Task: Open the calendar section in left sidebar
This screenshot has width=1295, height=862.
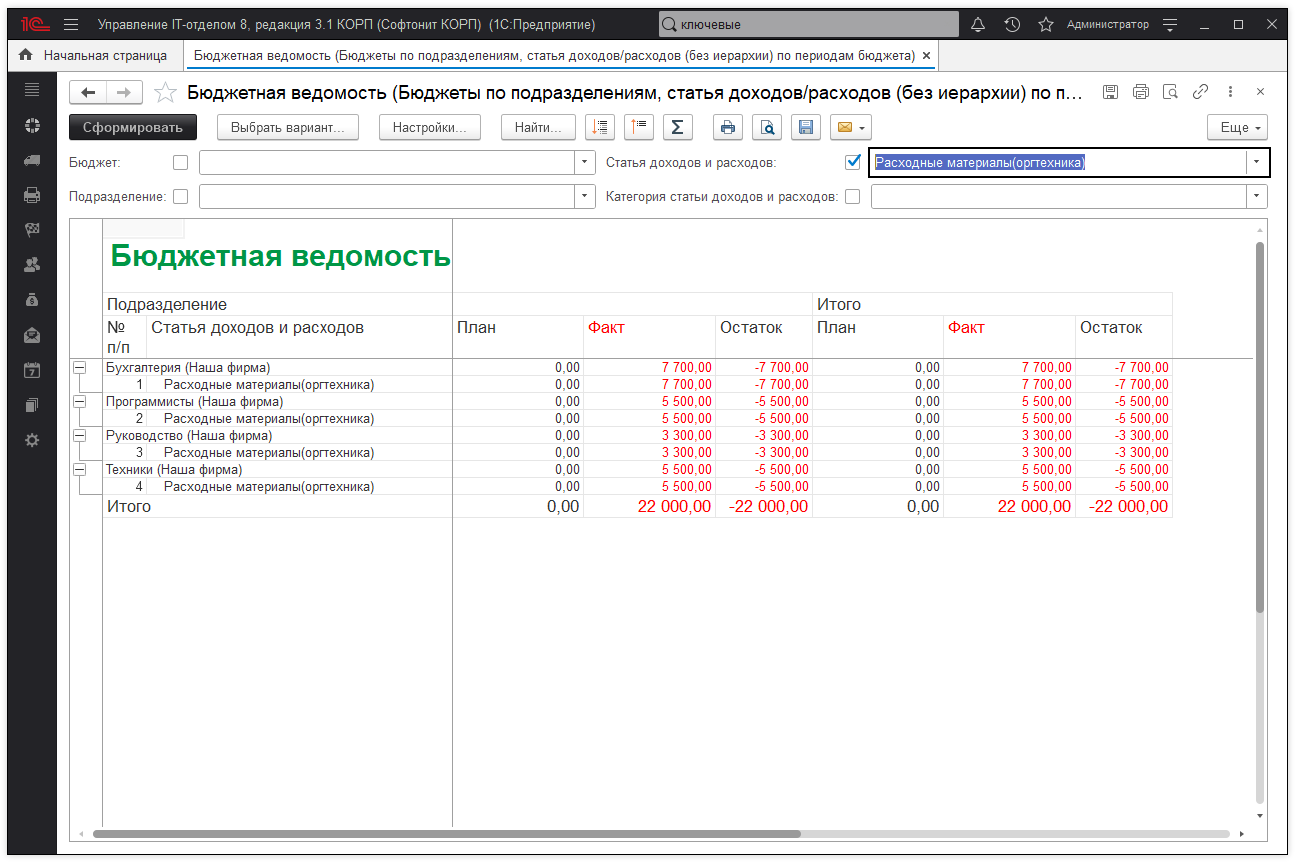Action: pyautogui.click(x=32, y=369)
